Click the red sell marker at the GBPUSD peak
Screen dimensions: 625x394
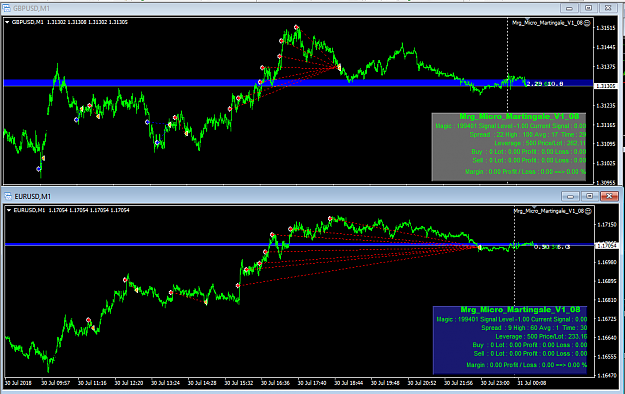(x=296, y=27)
